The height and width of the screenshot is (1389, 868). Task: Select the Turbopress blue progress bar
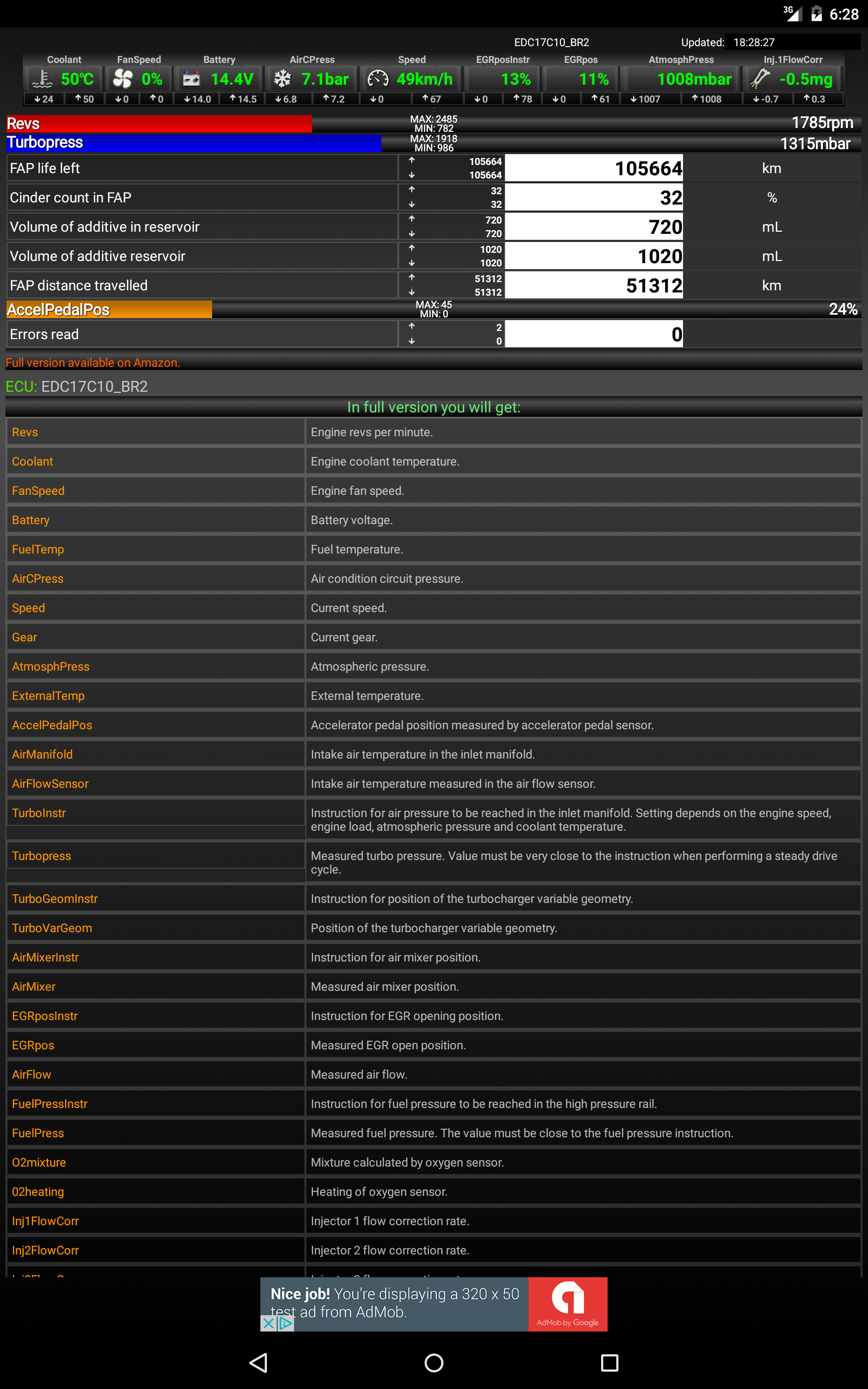click(x=194, y=142)
